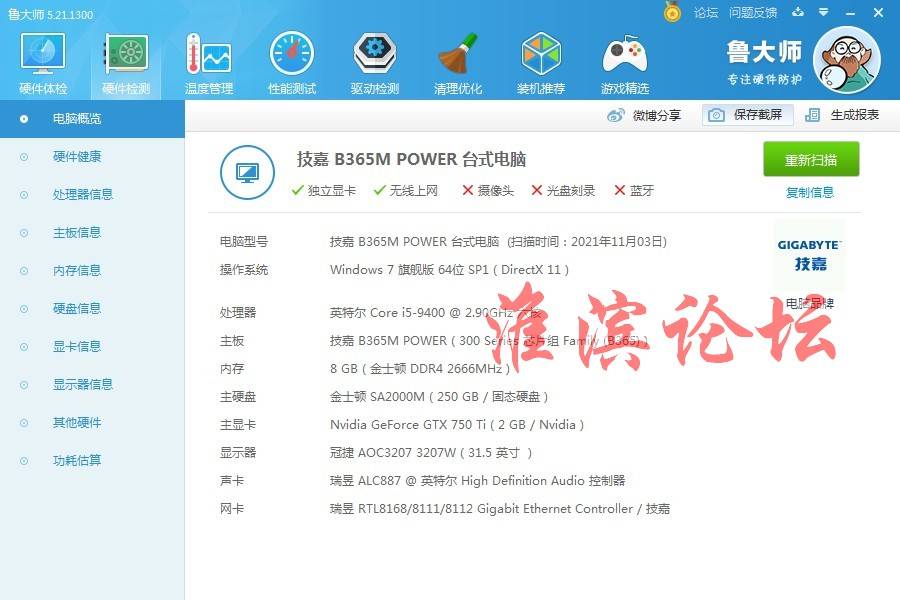Click the 蓝牙 feature indicator

click(x=634, y=191)
